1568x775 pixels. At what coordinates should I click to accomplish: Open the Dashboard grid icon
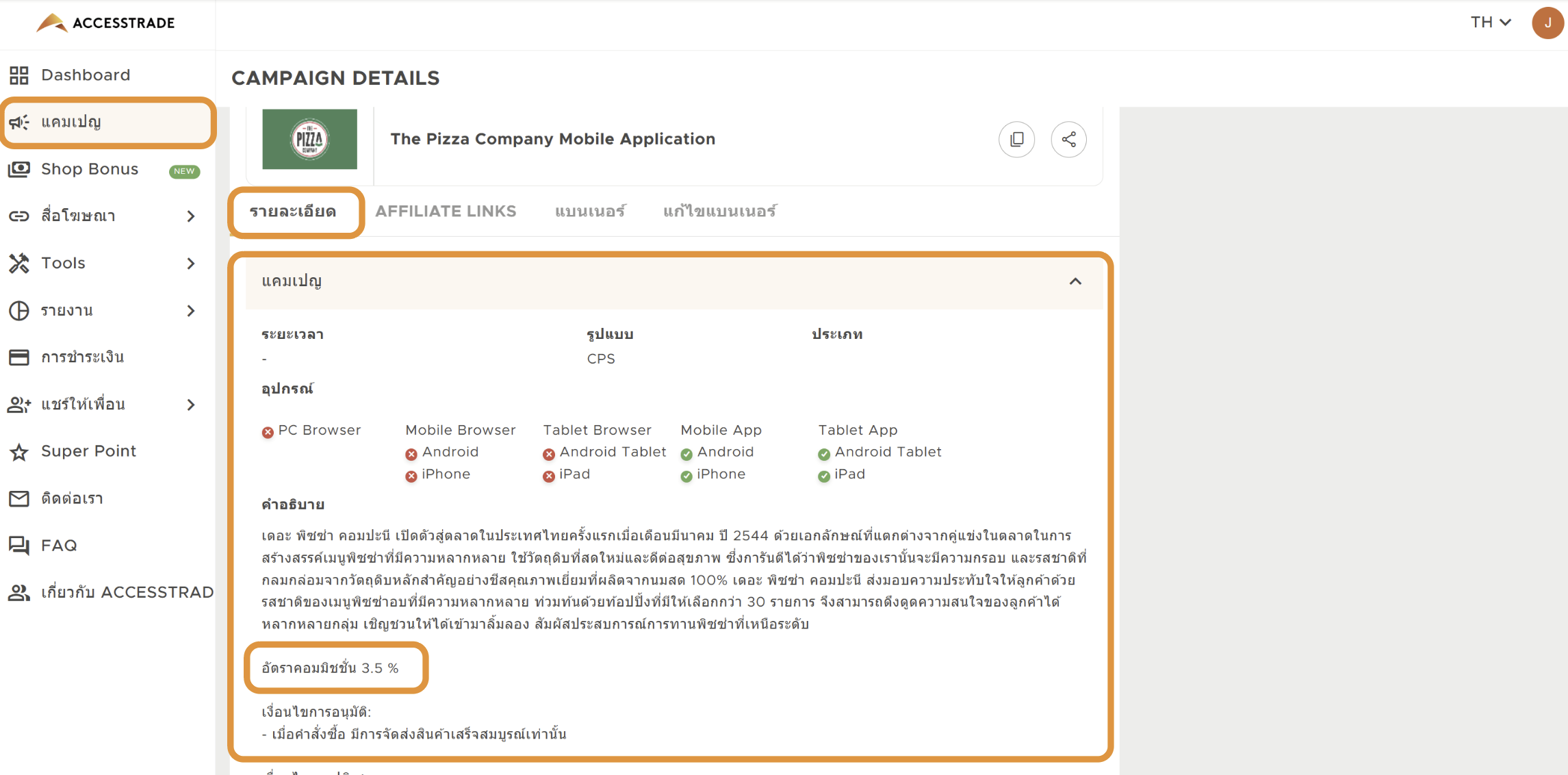19,75
